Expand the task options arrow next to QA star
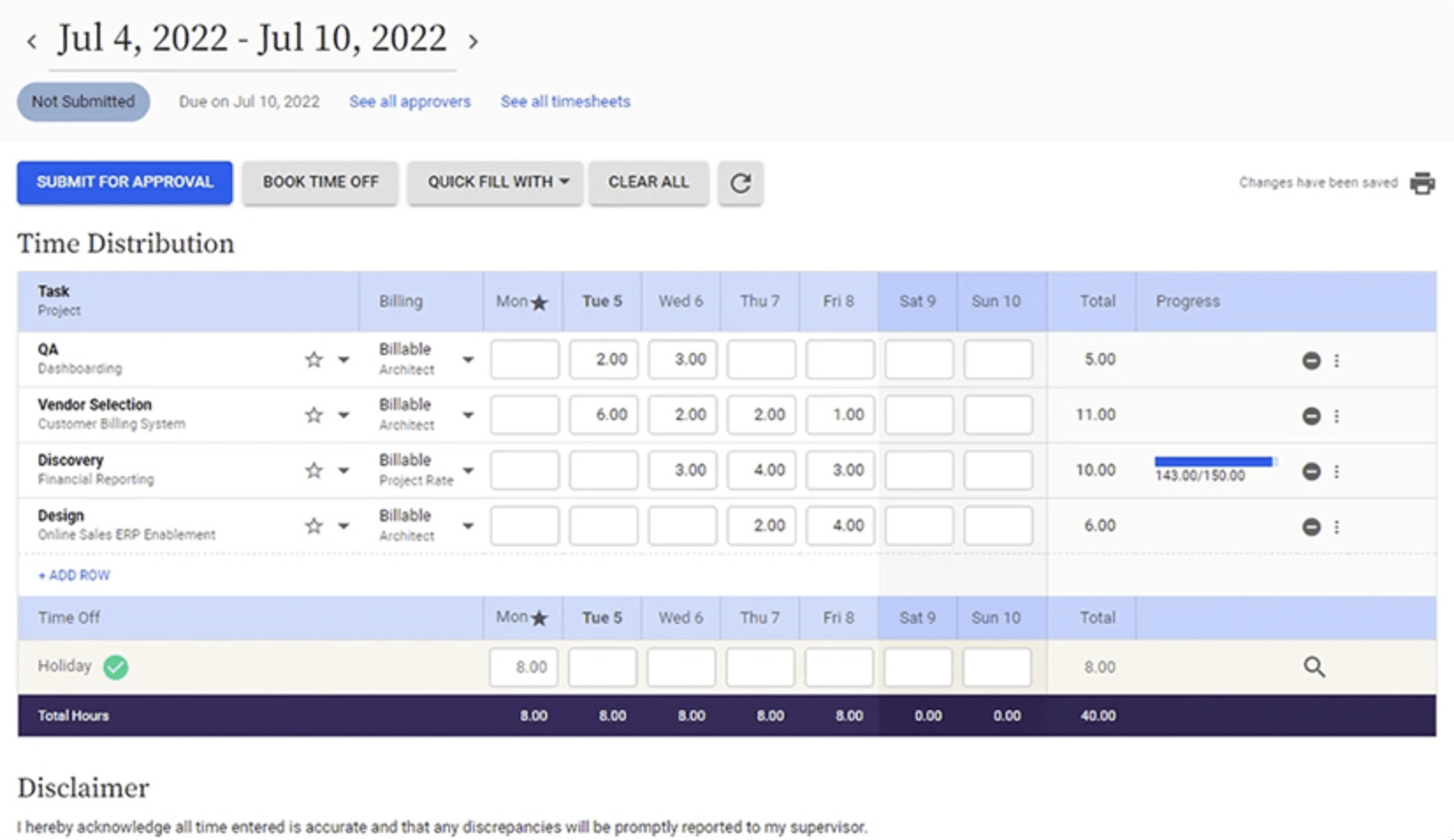The image size is (1454, 840). [343, 359]
